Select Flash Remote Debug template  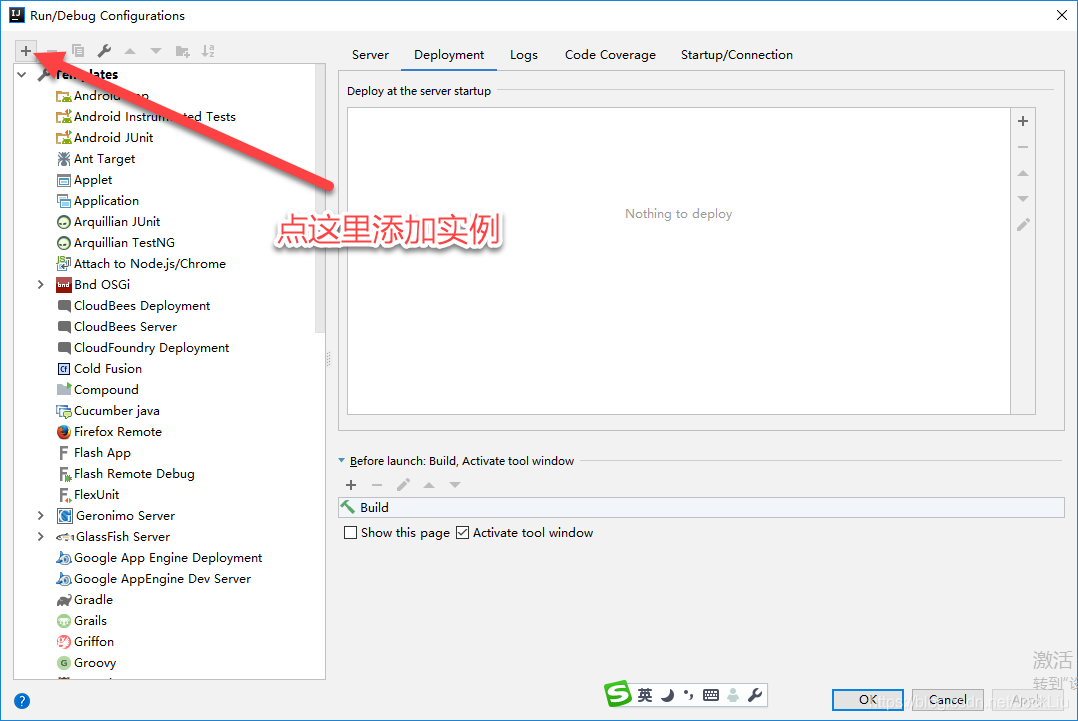click(125, 474)
